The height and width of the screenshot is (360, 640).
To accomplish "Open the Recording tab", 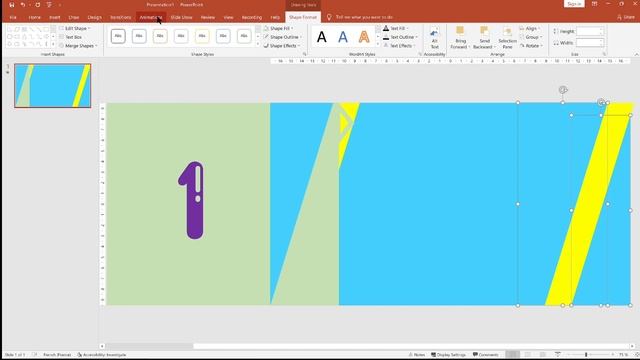I will pos(251,18).
